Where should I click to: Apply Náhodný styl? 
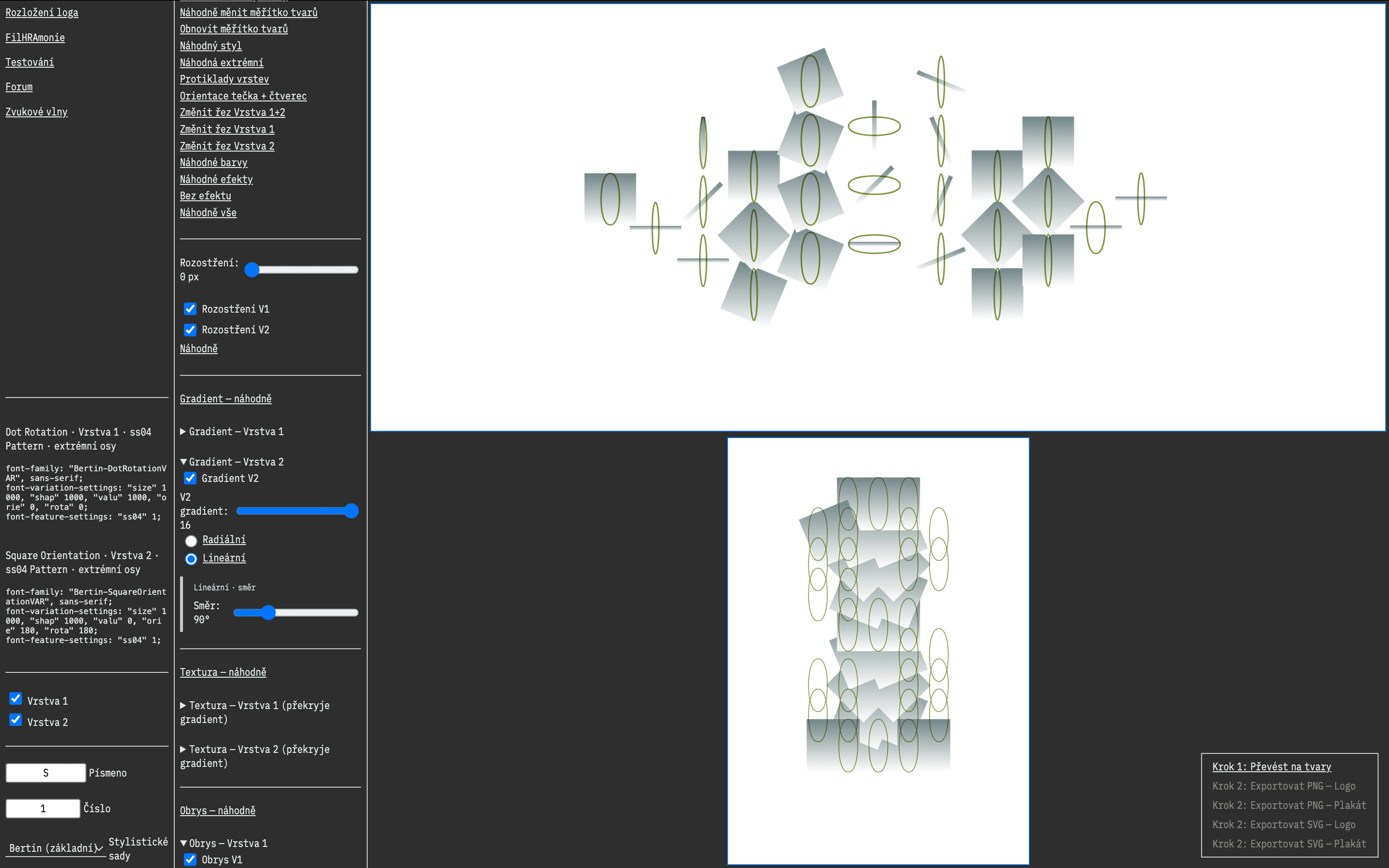(211, 45)
